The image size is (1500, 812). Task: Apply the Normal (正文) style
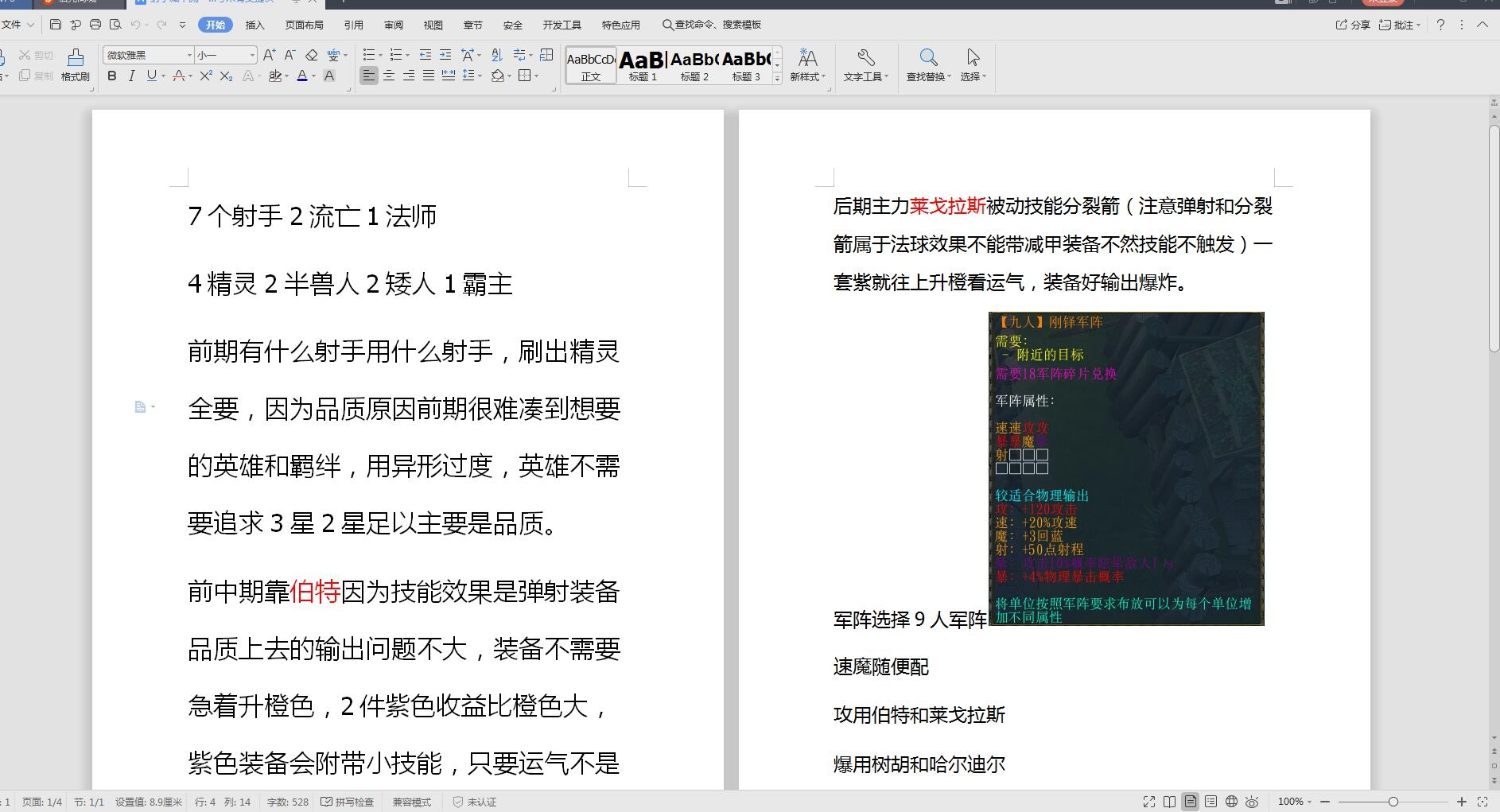click(591, 65)
